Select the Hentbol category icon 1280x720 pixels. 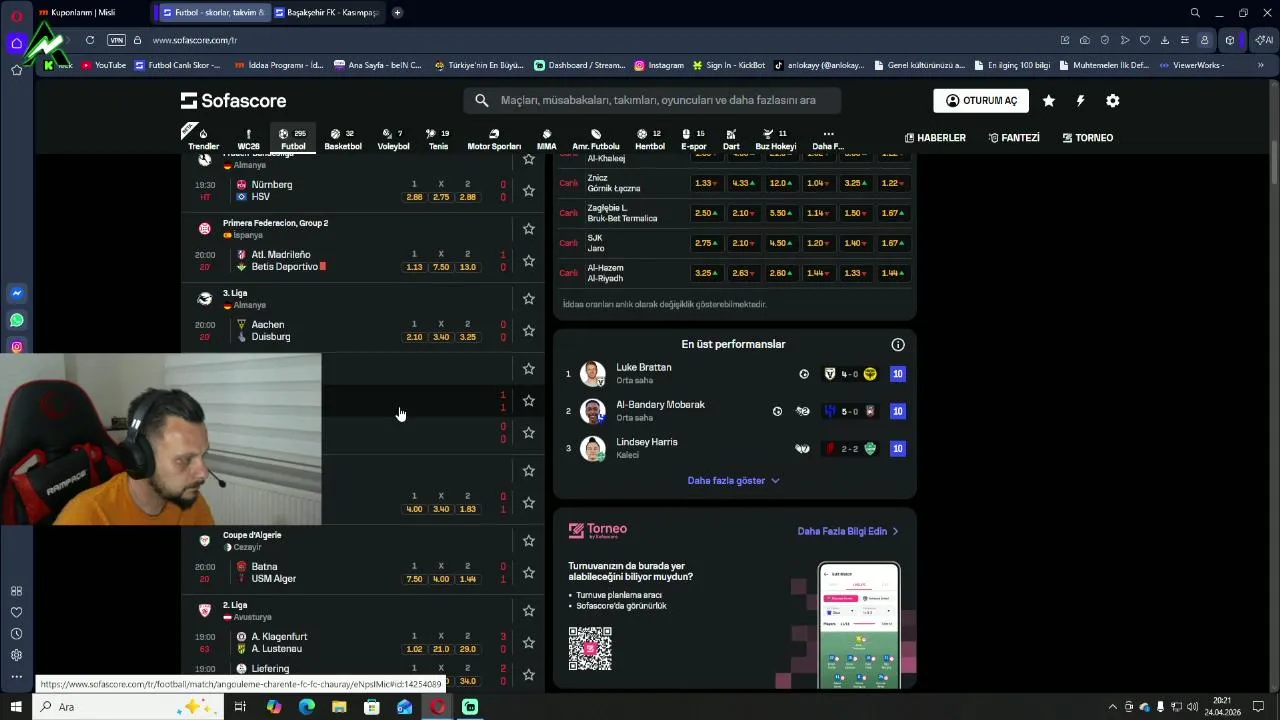pyautogui.click(x=650, y=139)
